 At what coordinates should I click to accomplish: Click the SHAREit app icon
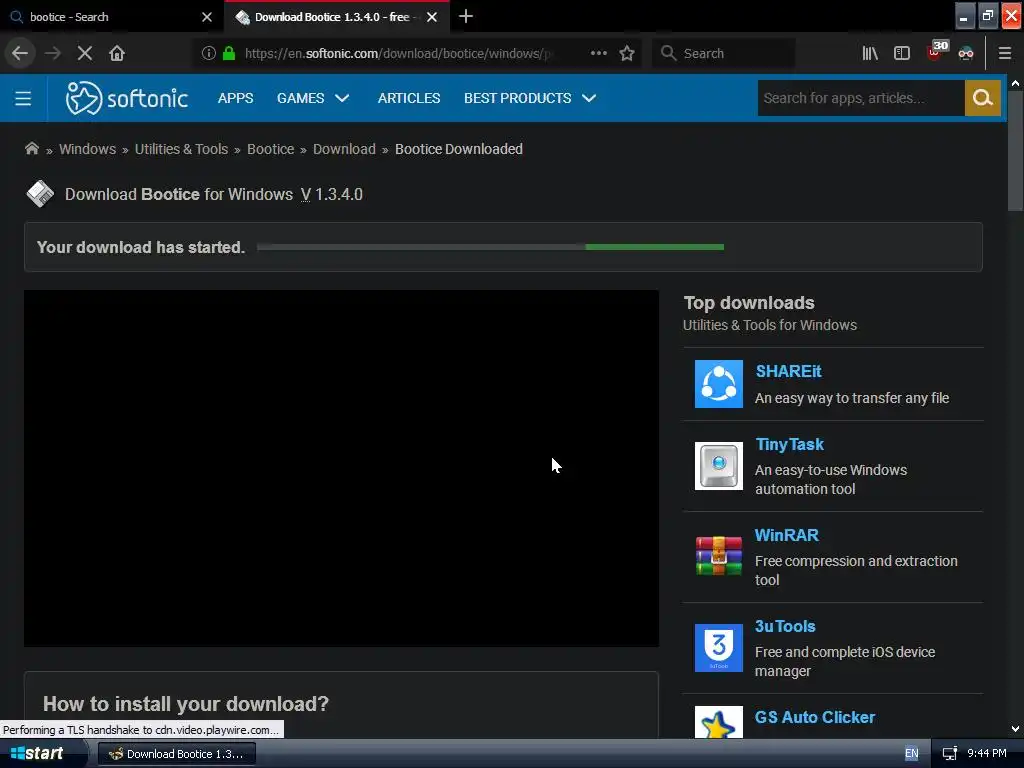[718, 384]
